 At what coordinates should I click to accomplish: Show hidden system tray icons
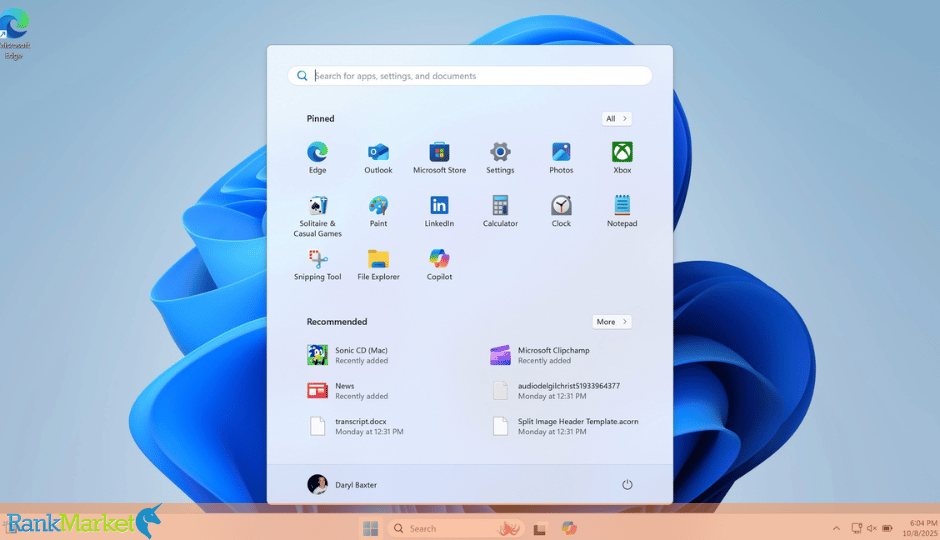[x=836, y=528]
